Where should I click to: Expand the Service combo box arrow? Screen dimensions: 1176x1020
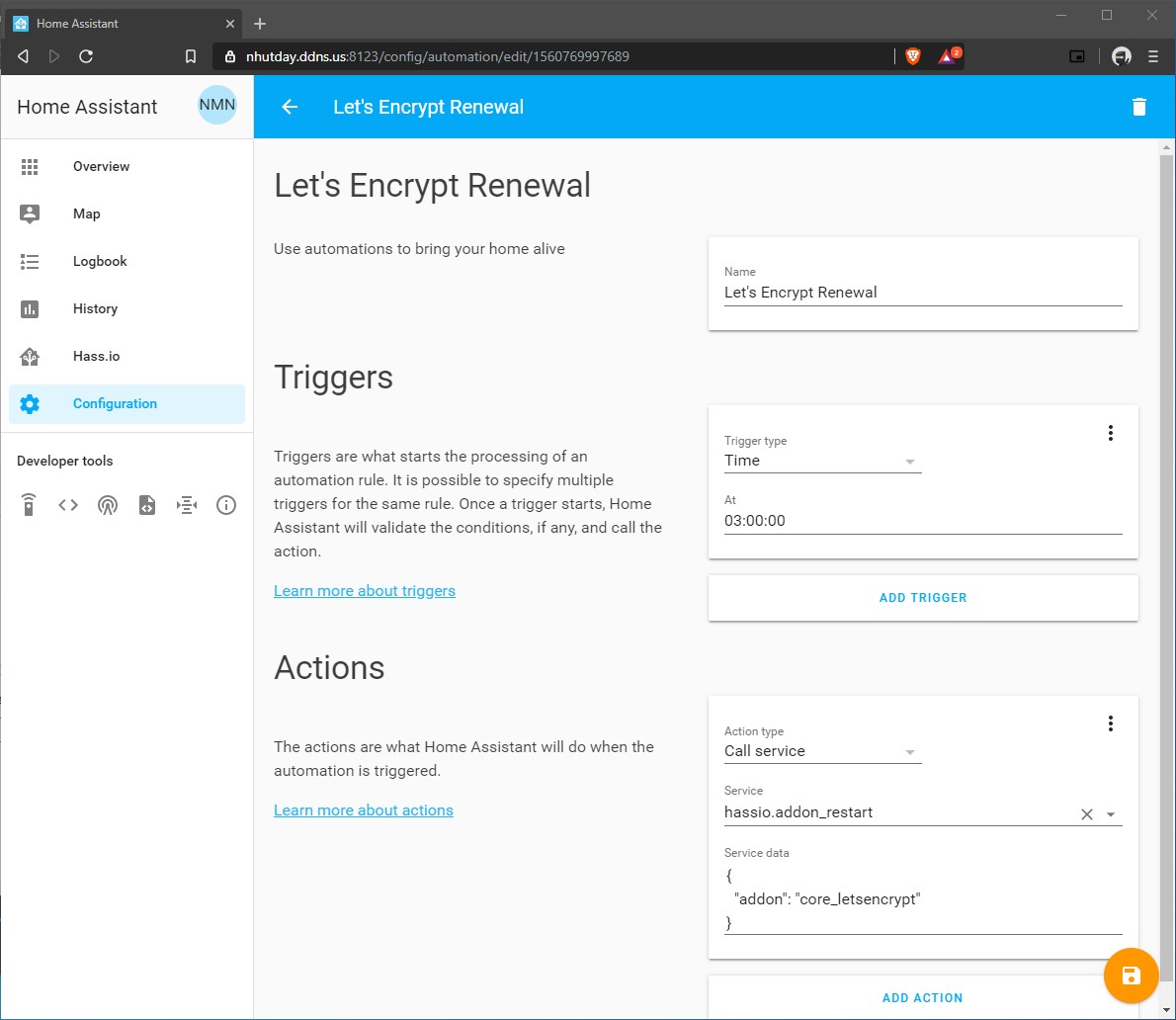click(1111, 813)
